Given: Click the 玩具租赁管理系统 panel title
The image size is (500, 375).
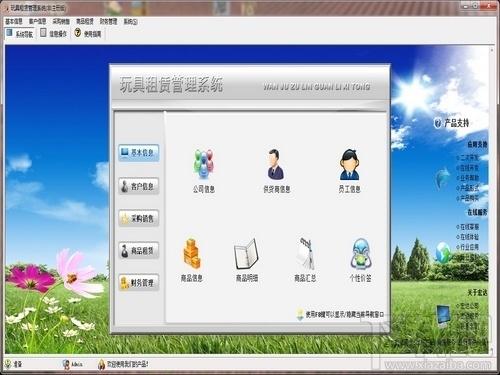Looking at the screenshot, I should pos(171,84).
